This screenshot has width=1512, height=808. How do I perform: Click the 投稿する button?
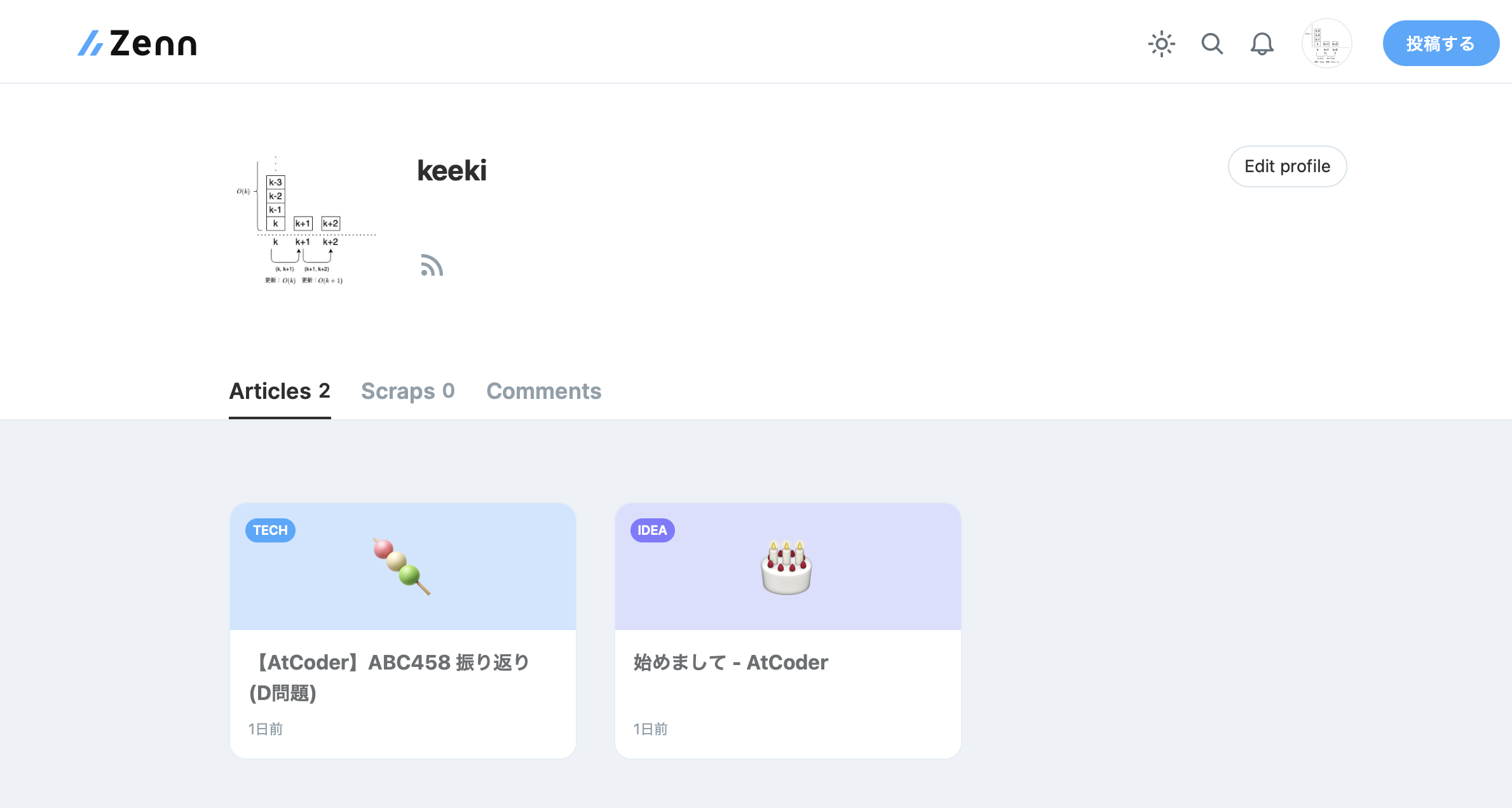click(x=1441, y=43)
